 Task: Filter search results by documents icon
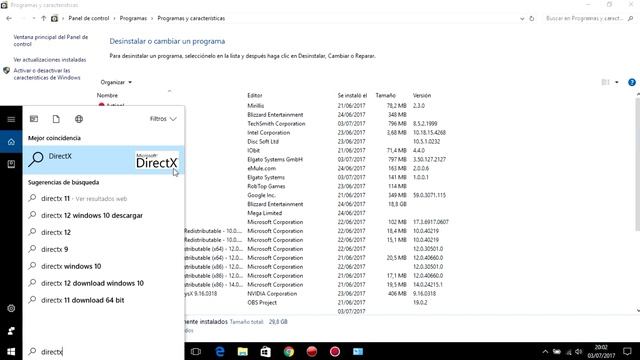coord(56,119)
